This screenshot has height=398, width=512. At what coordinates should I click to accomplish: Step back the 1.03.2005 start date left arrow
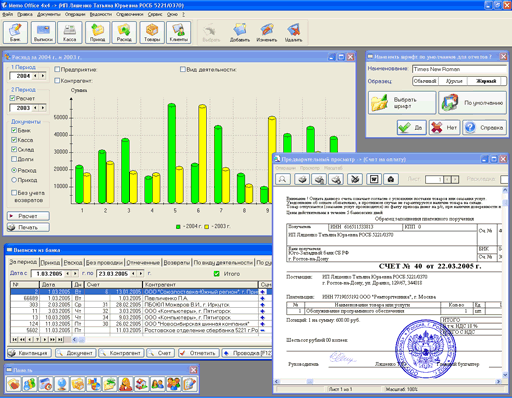(x=68, y=274)
